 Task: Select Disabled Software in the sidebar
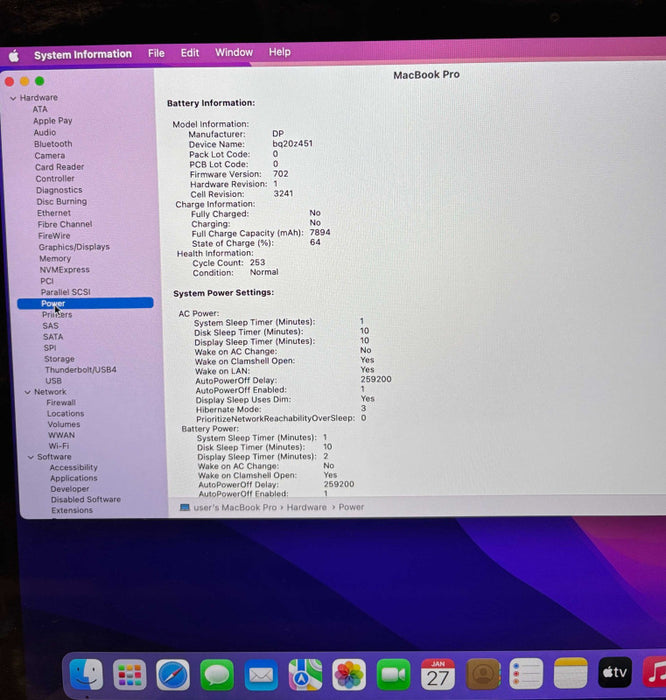coord(85,500)
